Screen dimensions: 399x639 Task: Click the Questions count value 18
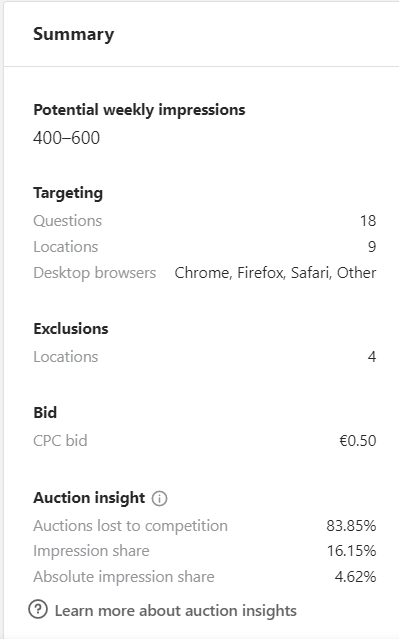(x=368, y=221)
